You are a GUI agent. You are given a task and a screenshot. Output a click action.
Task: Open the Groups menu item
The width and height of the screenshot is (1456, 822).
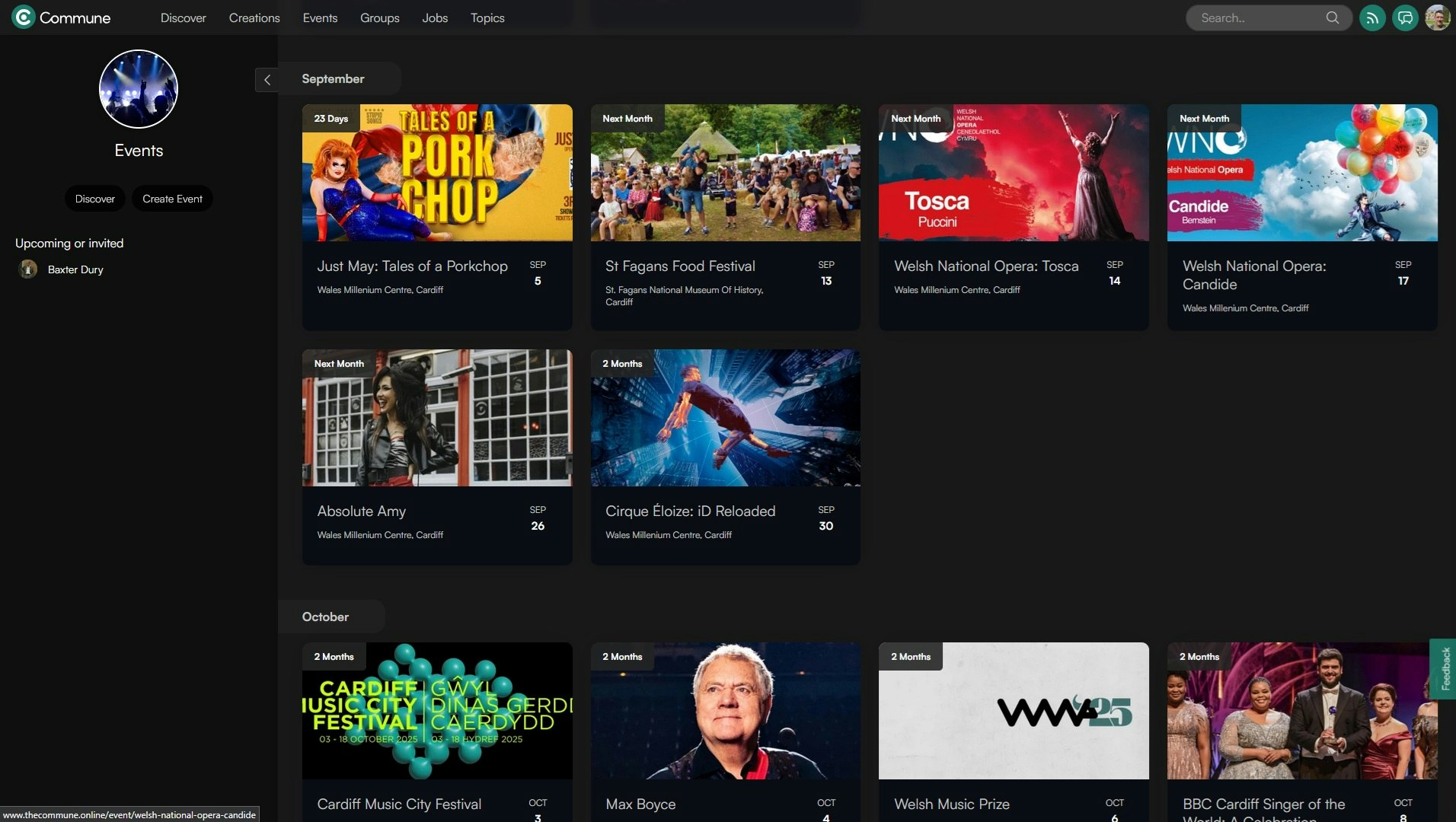379,18
